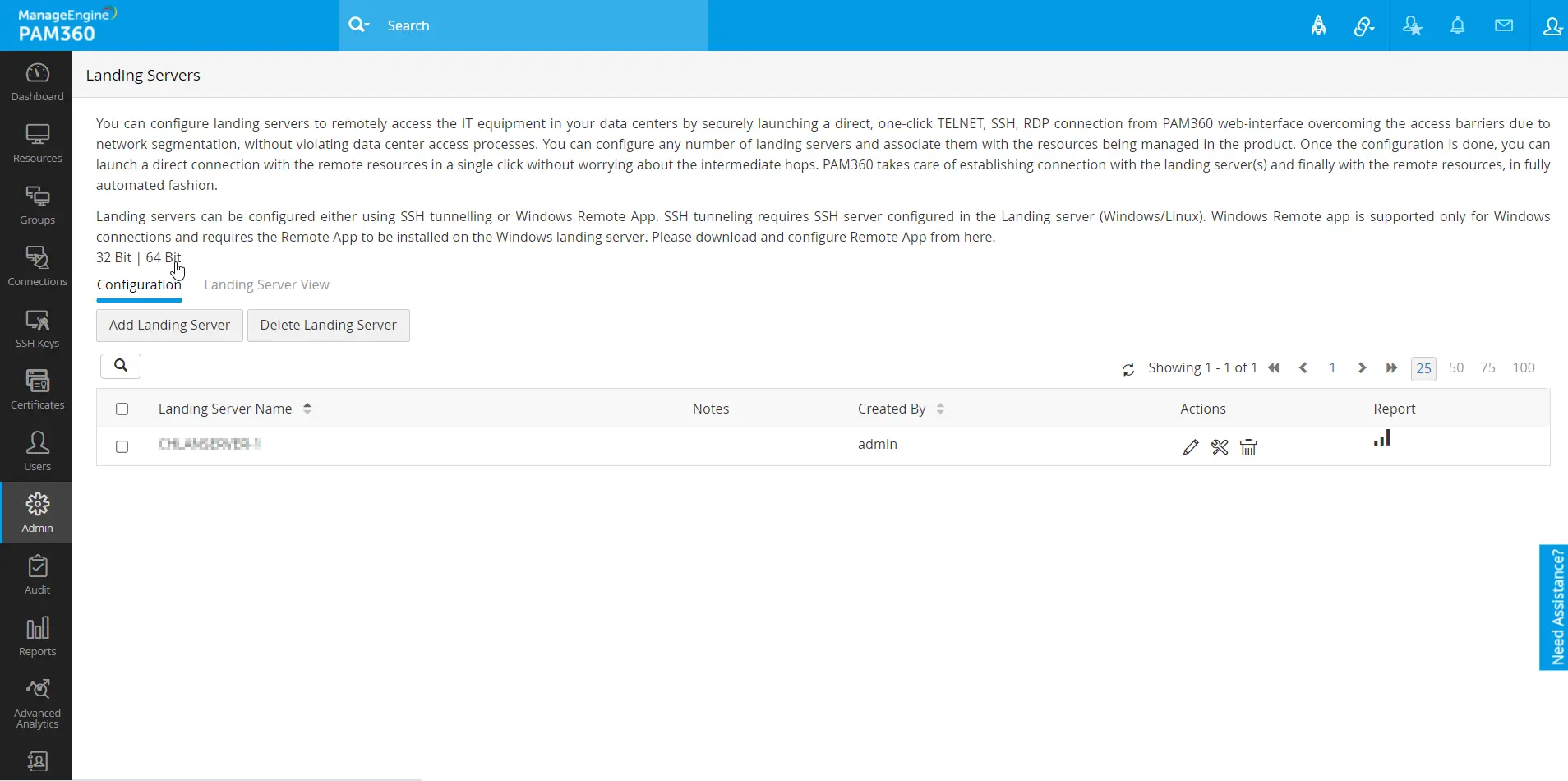Viewport: 1568px width, 781px height.
Task: Check the landing server row checkbox
Action: pyautogui.click(x=122, y=446)
